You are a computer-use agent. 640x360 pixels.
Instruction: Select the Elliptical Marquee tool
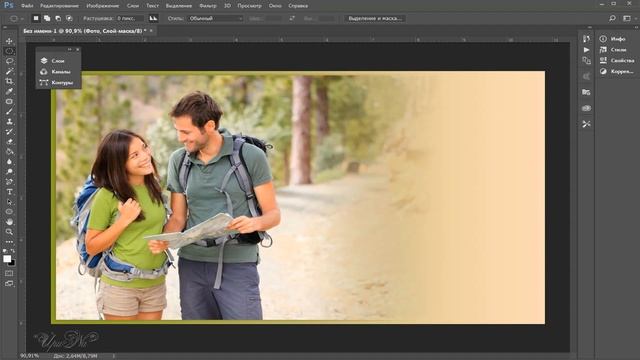pos(9,51)
